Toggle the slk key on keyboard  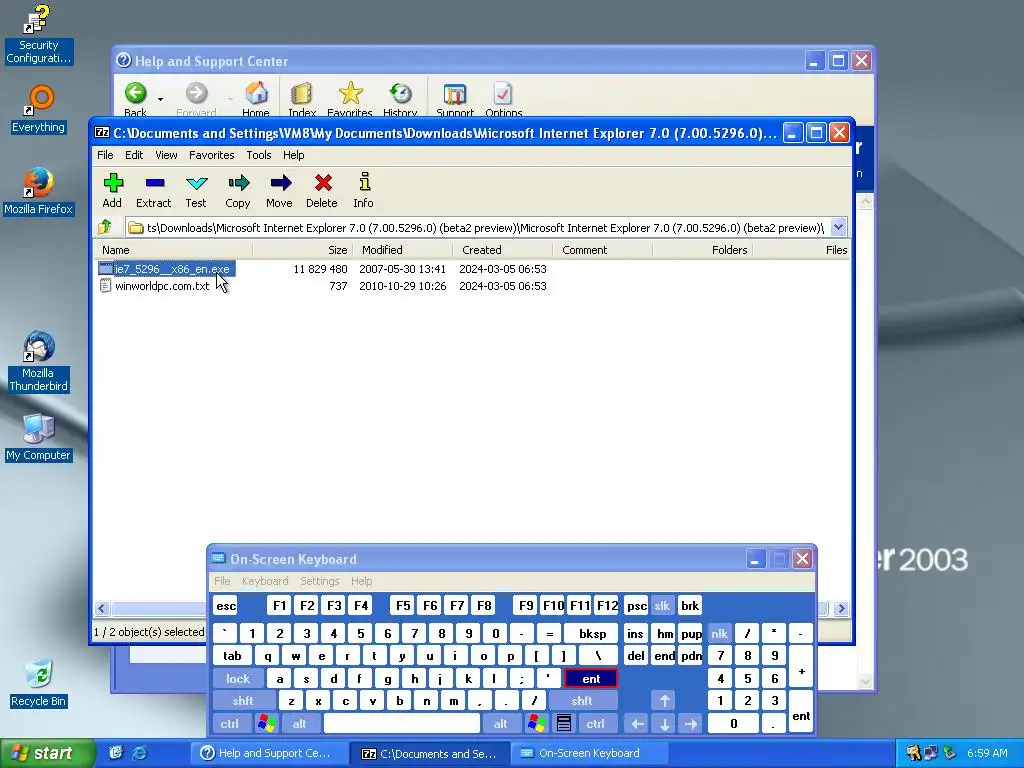[x=662, y=605]
